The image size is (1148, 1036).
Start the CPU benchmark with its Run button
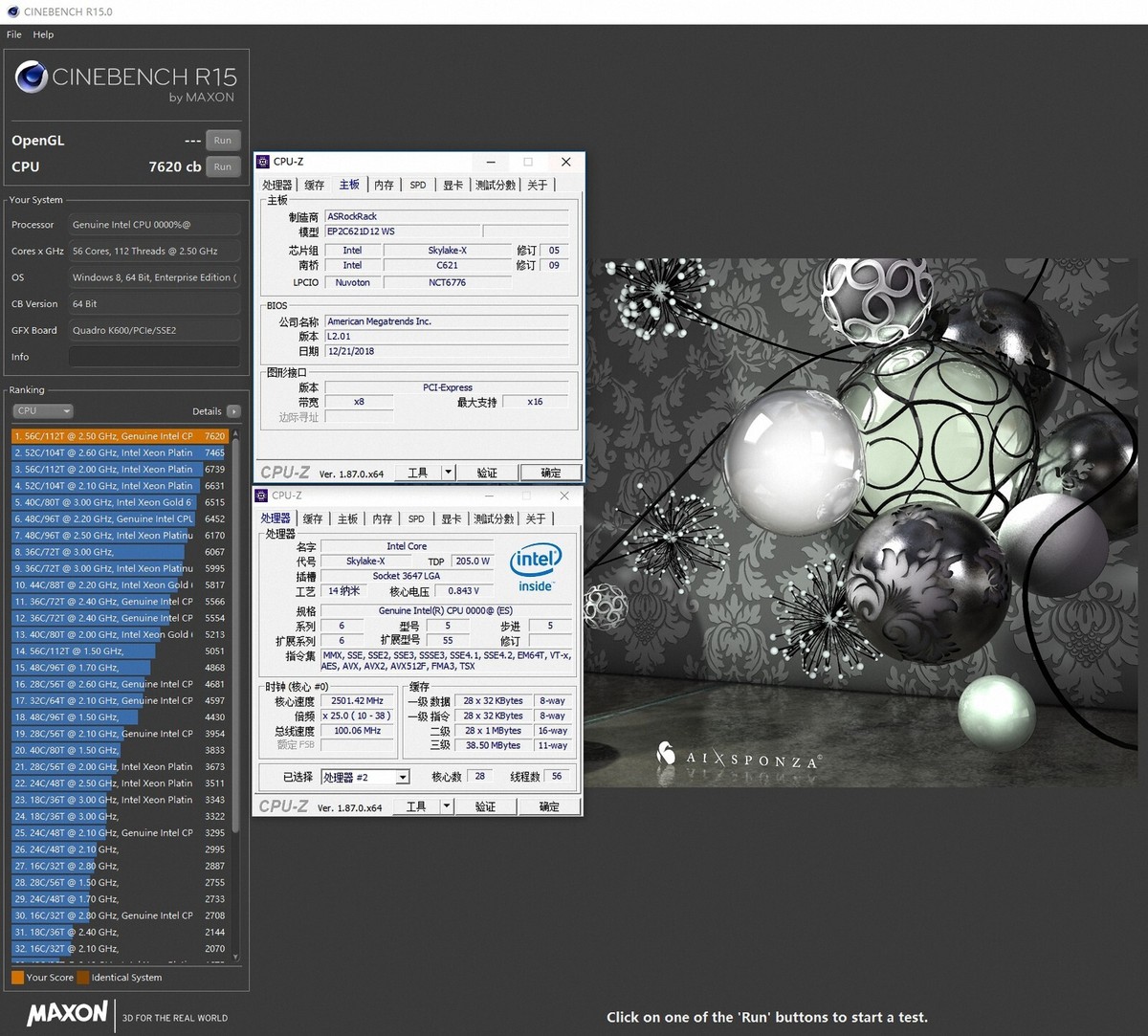coord(223,166)
